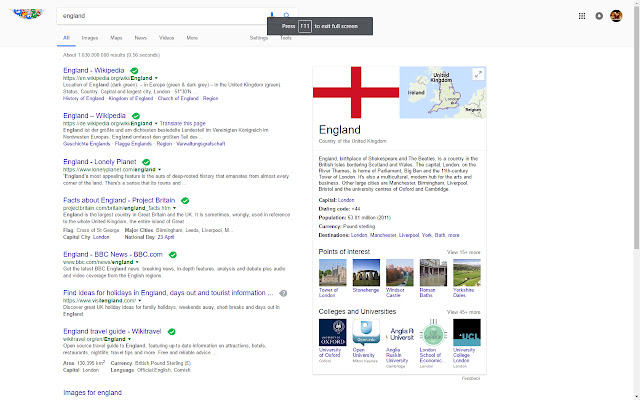640x400 pixels.
Task: Open the University College London logo
Action: [467, 332]
